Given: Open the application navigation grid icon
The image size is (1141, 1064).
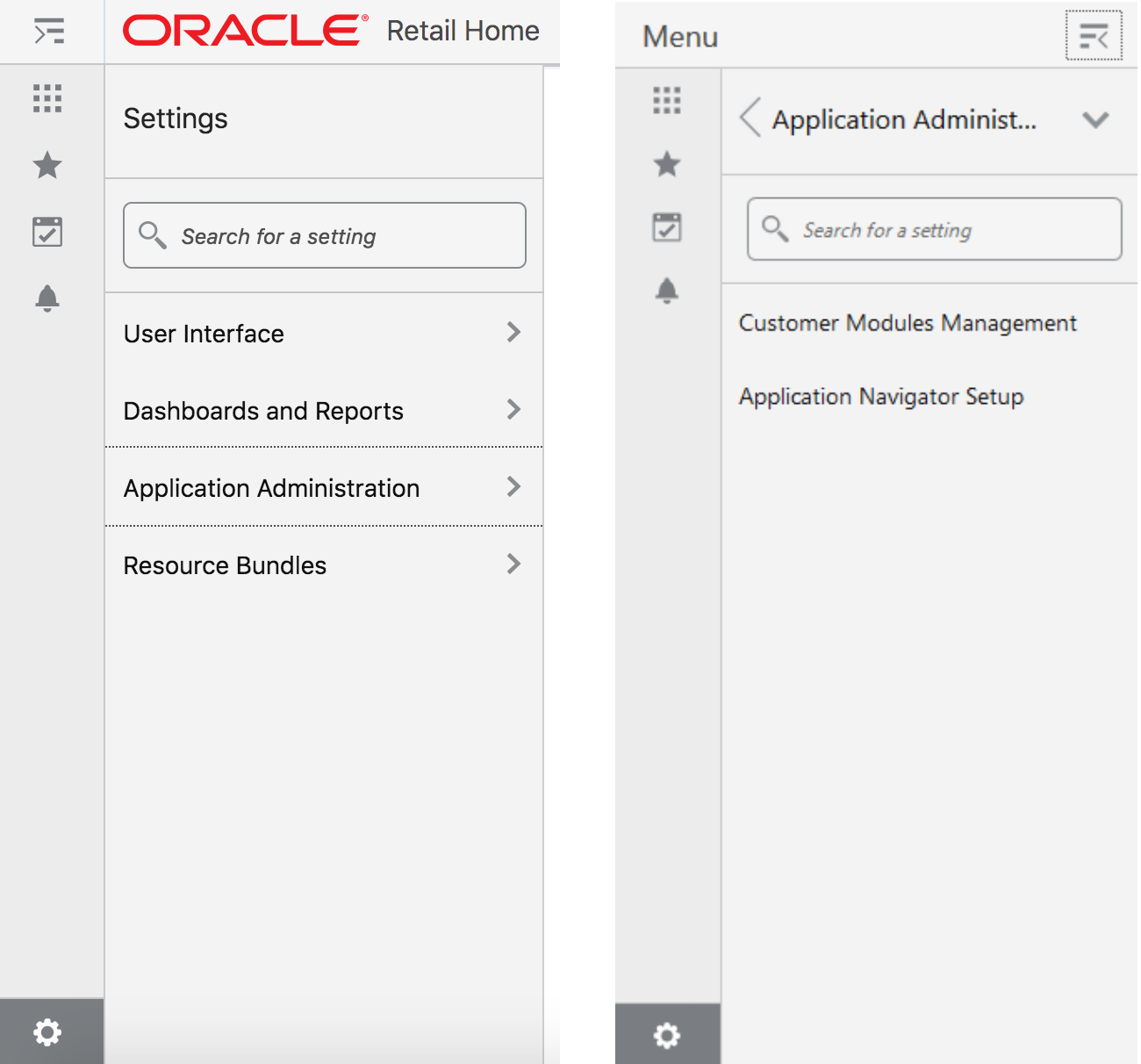Looking at the screenshot, I should [48, 100].
